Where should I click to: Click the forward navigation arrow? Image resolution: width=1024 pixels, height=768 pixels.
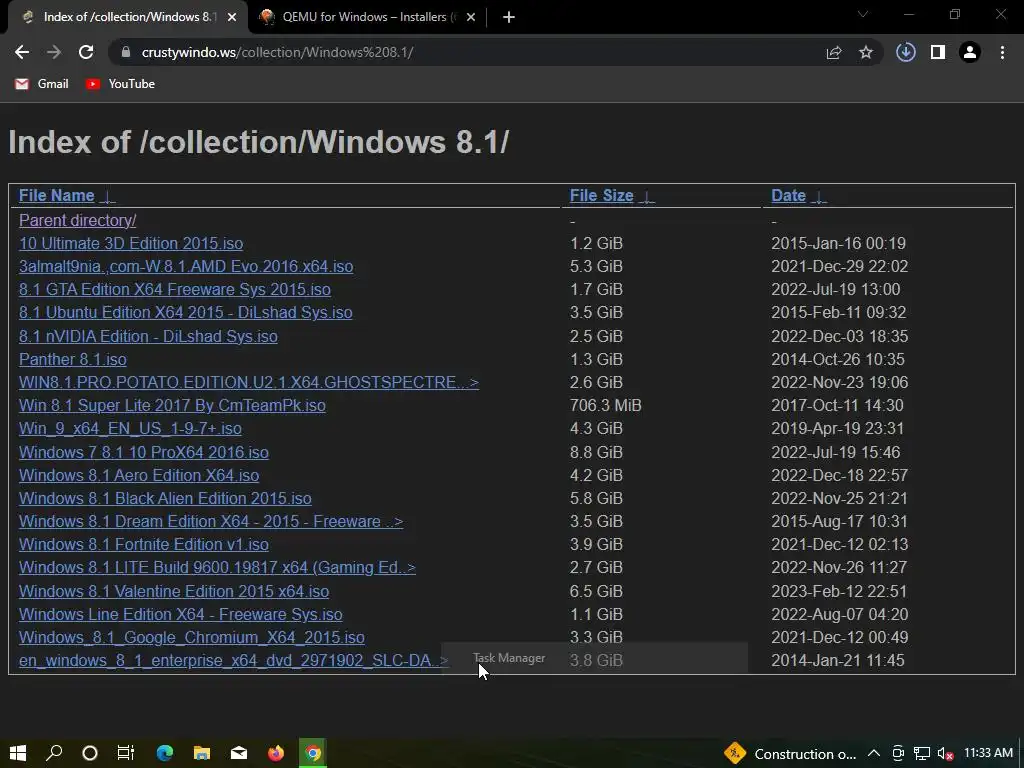tap(54, 52)
